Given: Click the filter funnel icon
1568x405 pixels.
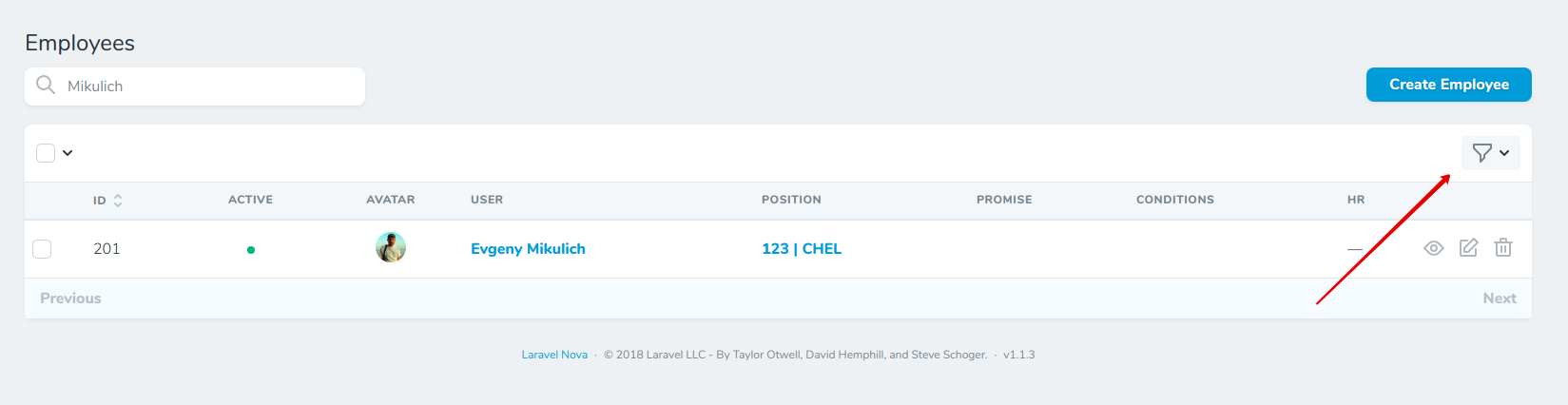Looking at the screenshot, I should (x=1481, y=152).
